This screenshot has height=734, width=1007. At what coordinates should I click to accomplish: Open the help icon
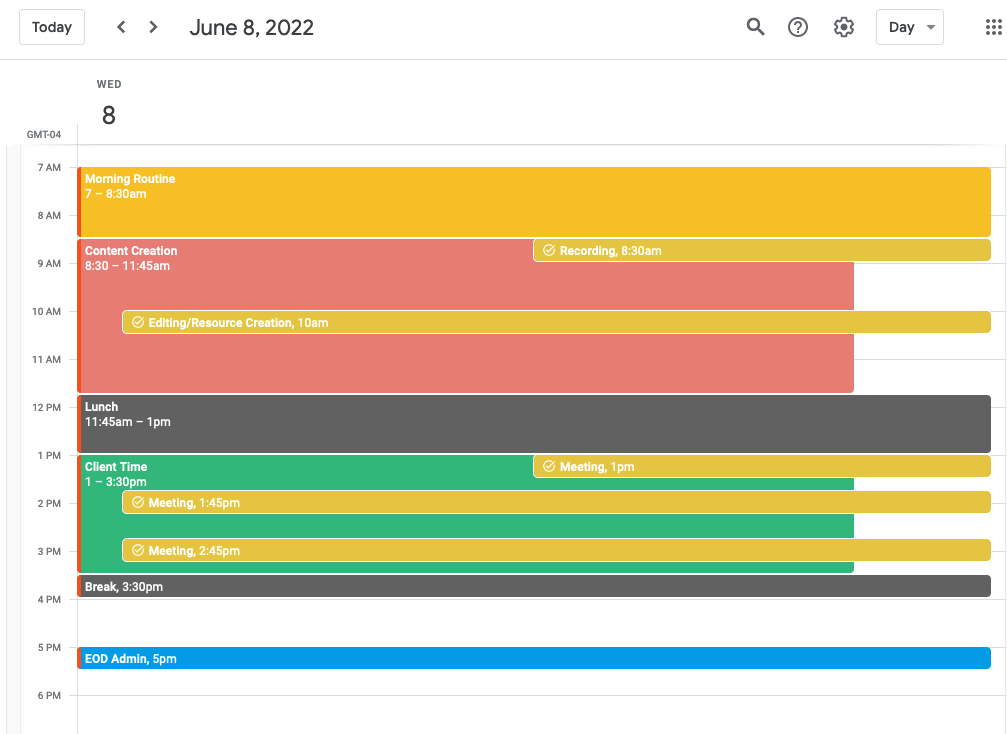coord(797,27)
